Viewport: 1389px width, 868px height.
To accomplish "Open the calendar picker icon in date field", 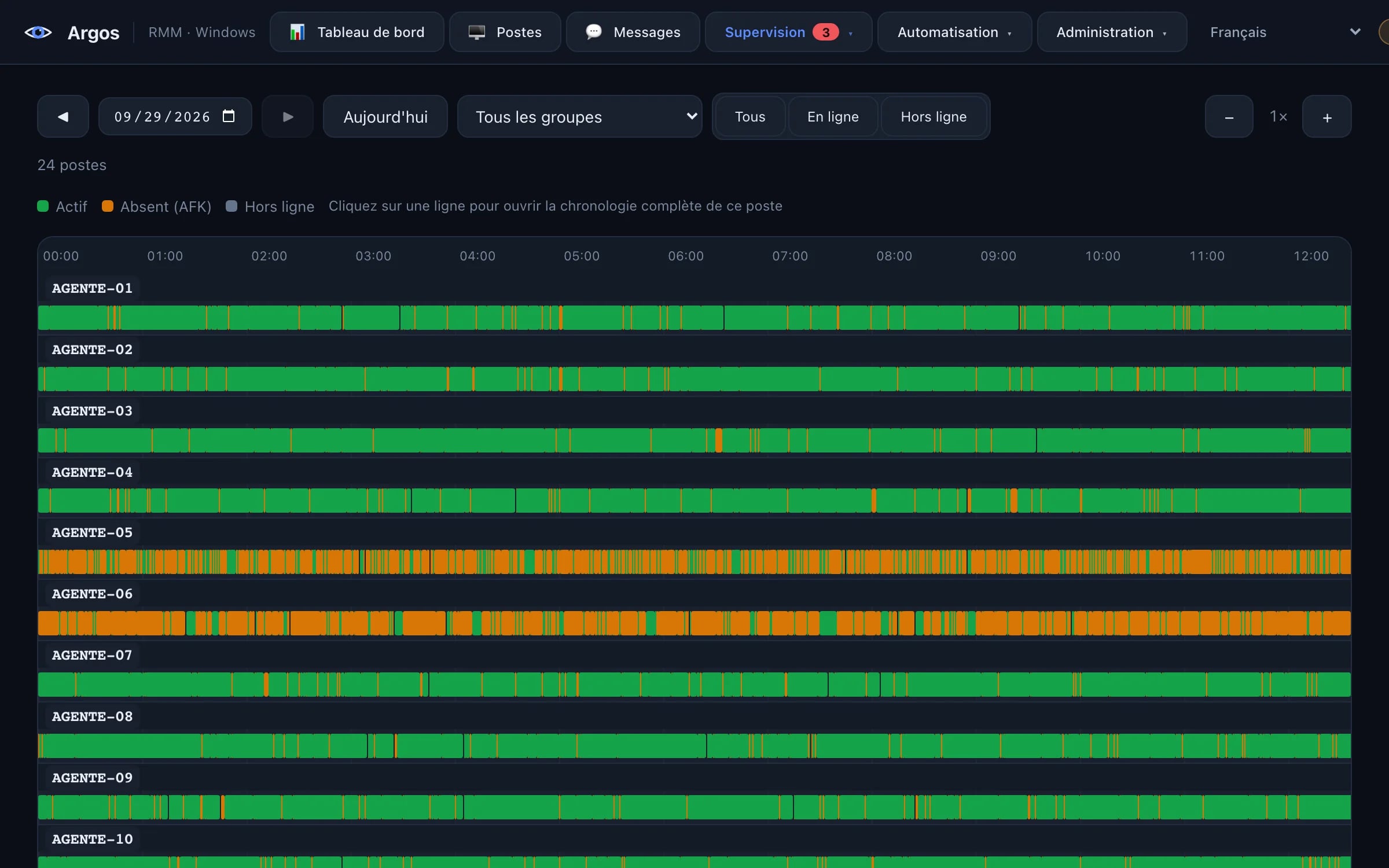I will click(229, 116).
